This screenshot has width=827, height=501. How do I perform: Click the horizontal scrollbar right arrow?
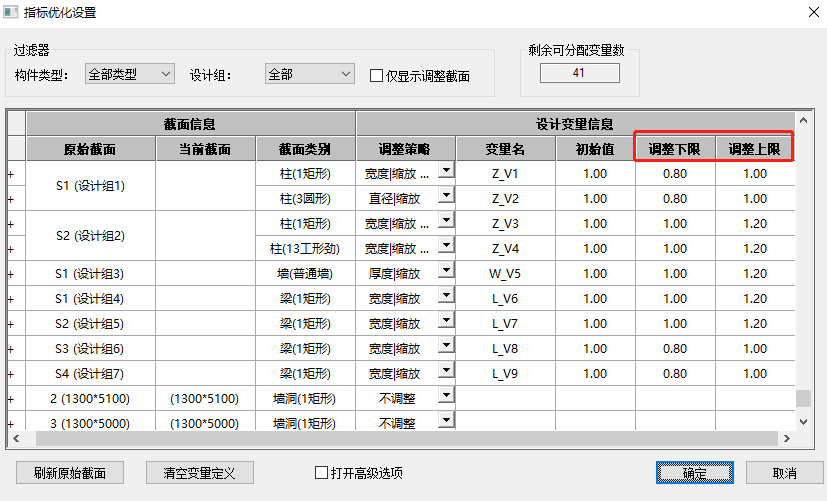[787, 439]
